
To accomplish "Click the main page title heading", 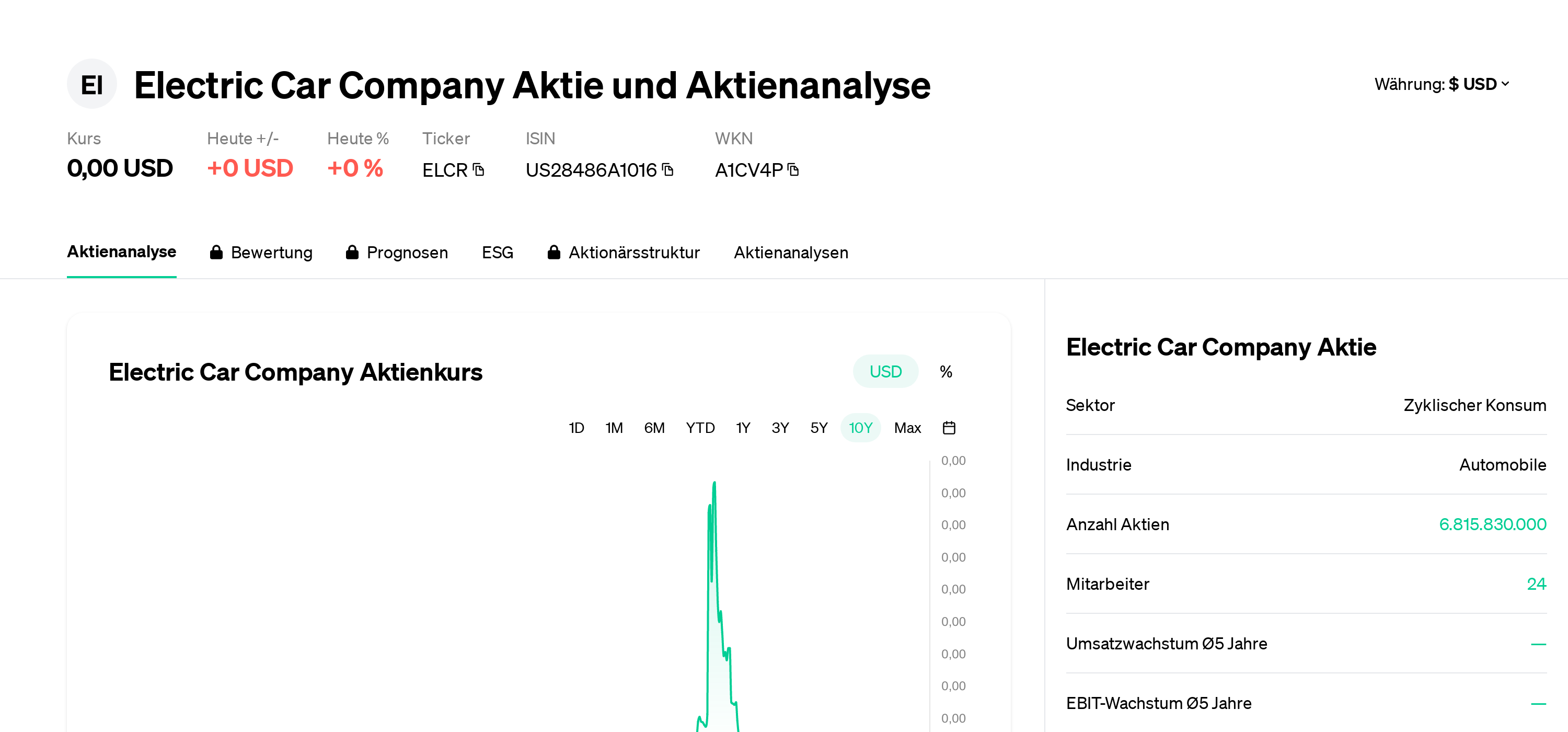I will click(x=532, y=85).
